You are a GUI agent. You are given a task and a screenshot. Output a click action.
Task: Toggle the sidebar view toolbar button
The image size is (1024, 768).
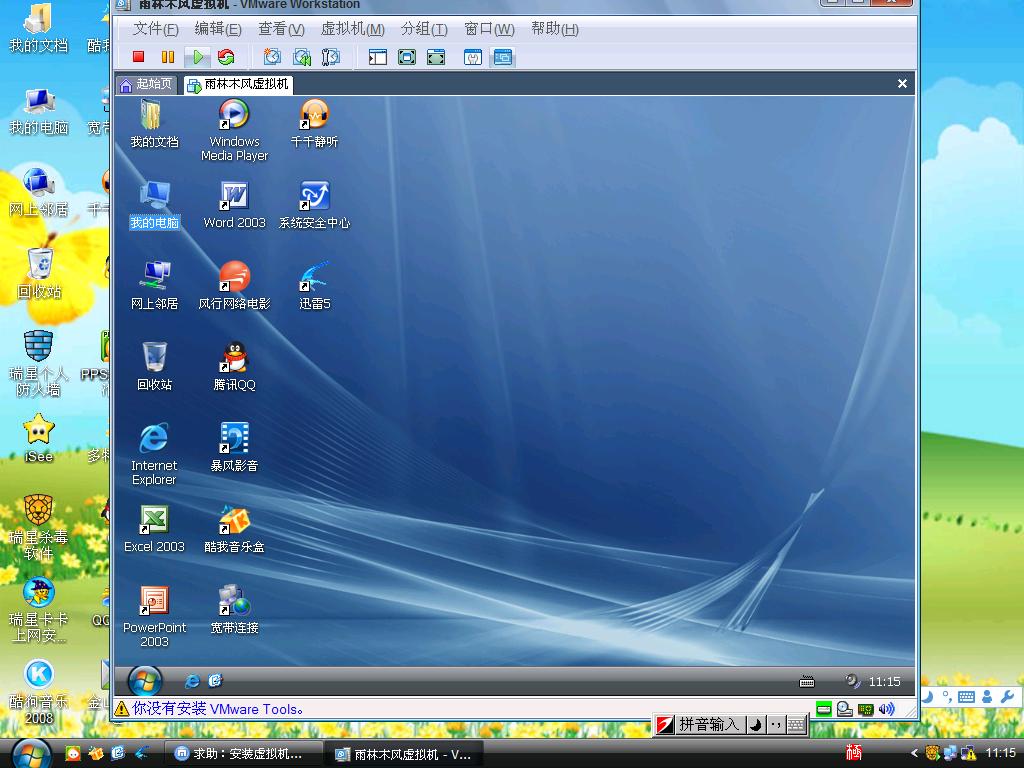pyautogui.click(x=377, y=57)
